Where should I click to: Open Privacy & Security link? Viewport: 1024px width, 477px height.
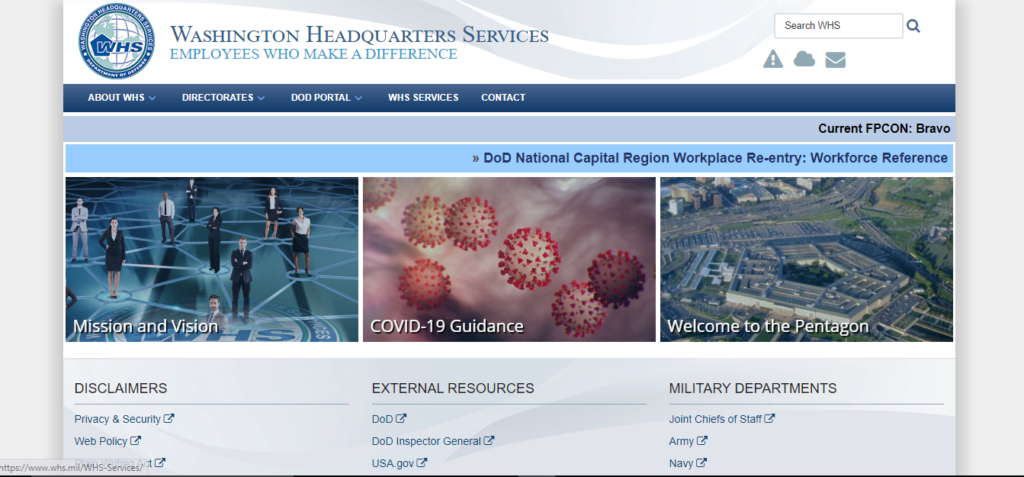pos(118,419)
